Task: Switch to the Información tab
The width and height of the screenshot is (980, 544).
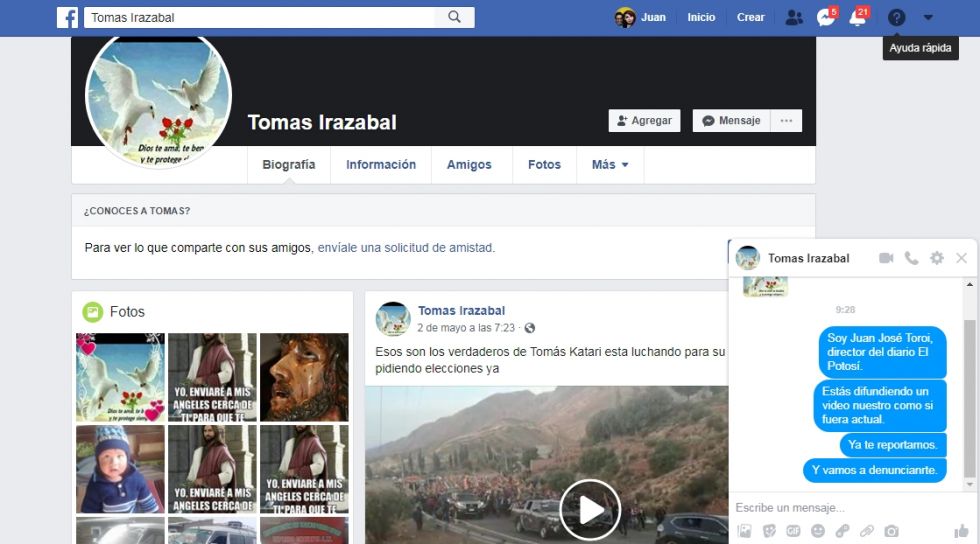Action: (381, 164)
